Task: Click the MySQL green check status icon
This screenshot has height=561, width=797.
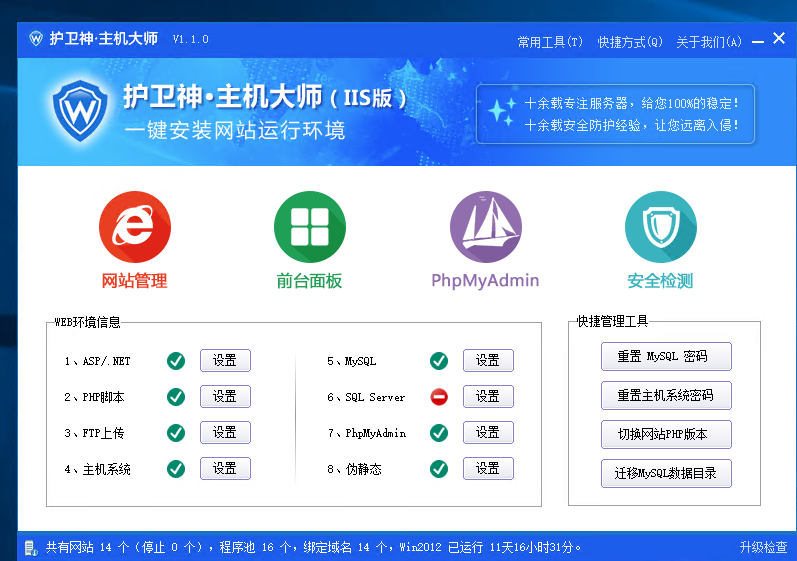Action: (439, 361)
